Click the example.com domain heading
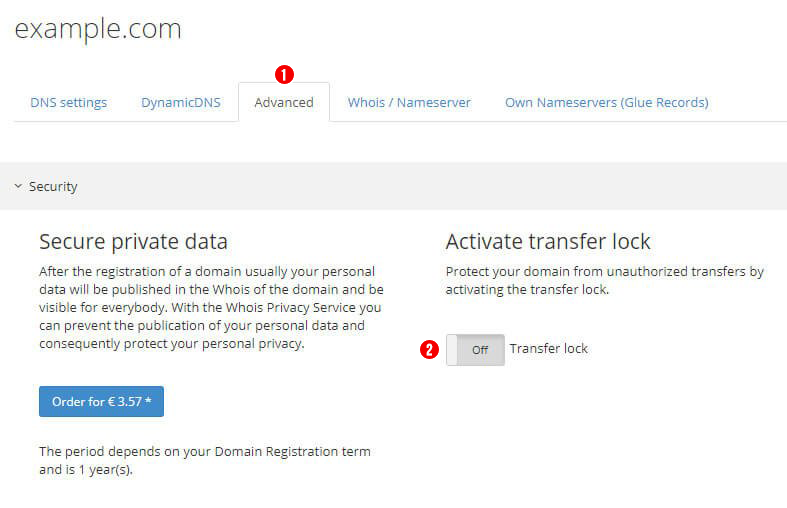The height and width of the screenshot is (508, 787). tap(98, 29)
